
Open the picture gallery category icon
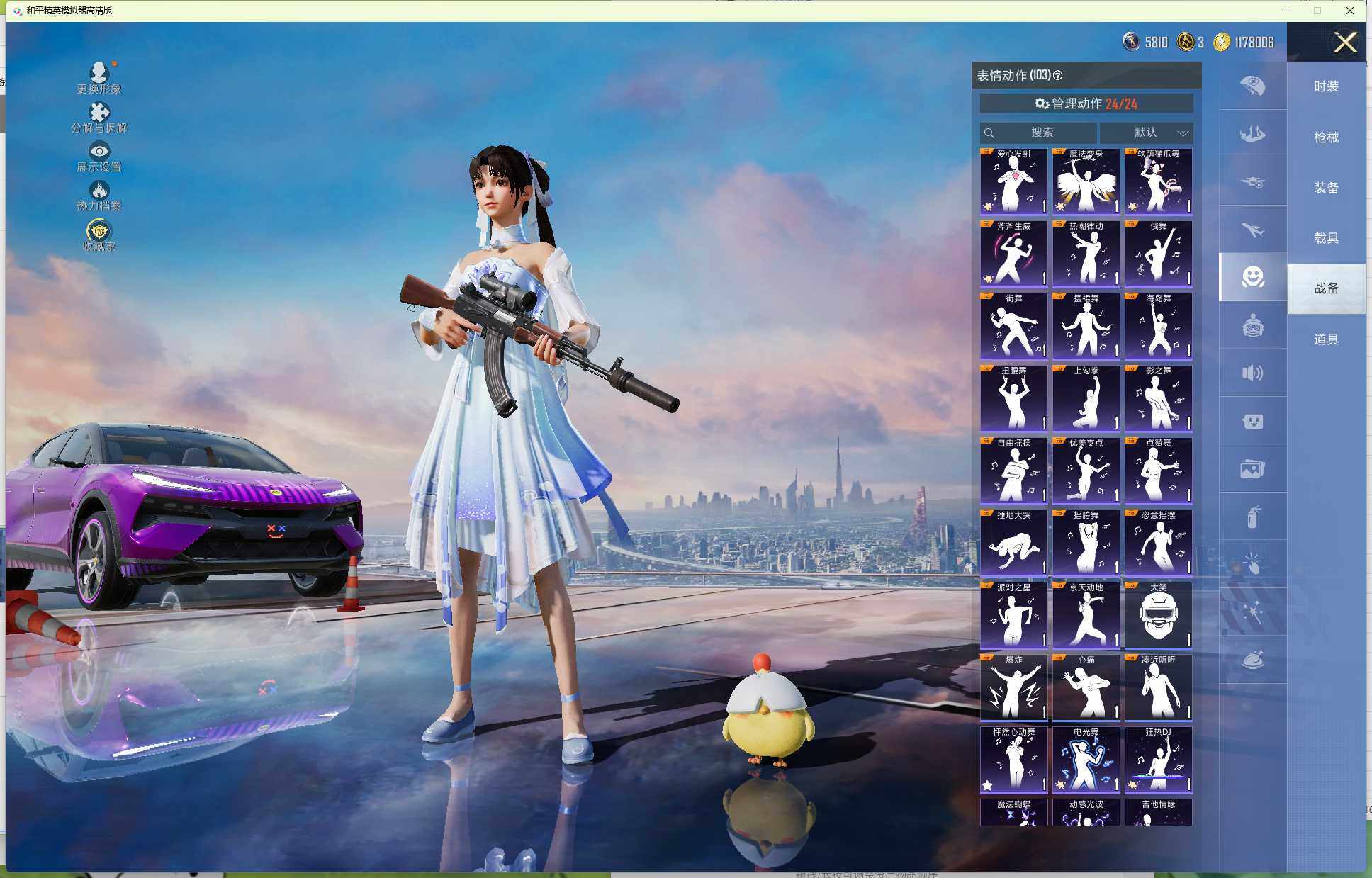coord(1252,468)
